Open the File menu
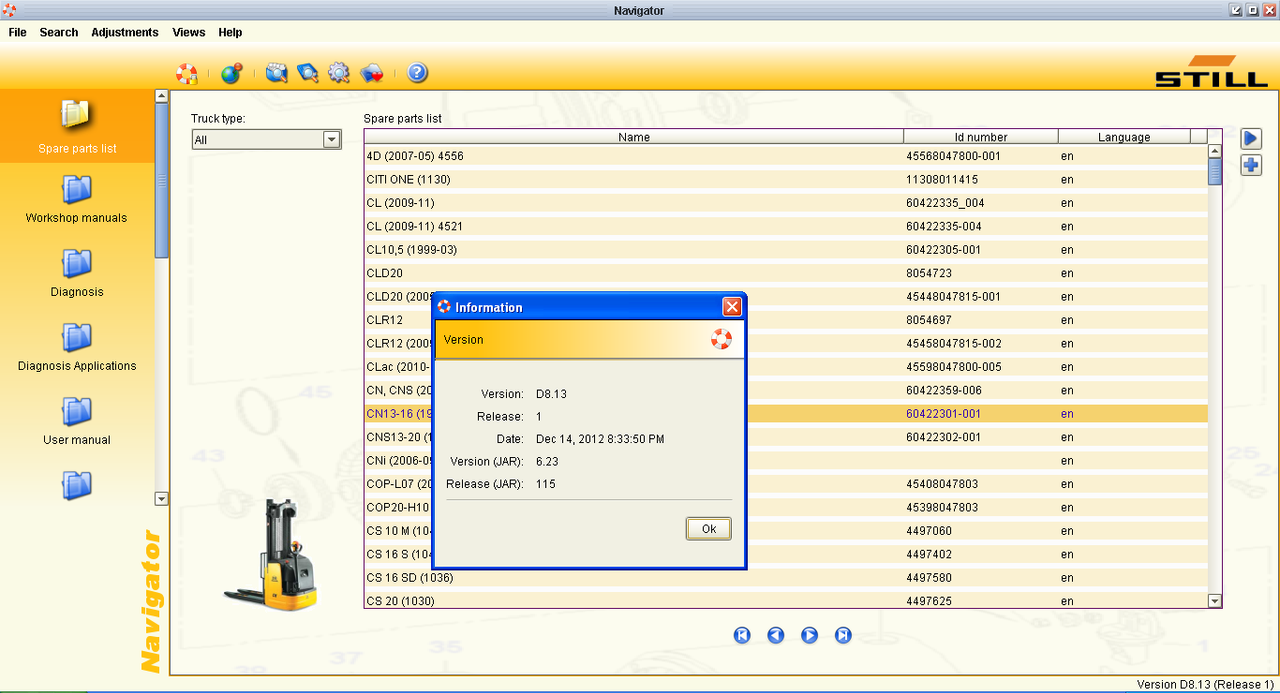 coord(18,32)
